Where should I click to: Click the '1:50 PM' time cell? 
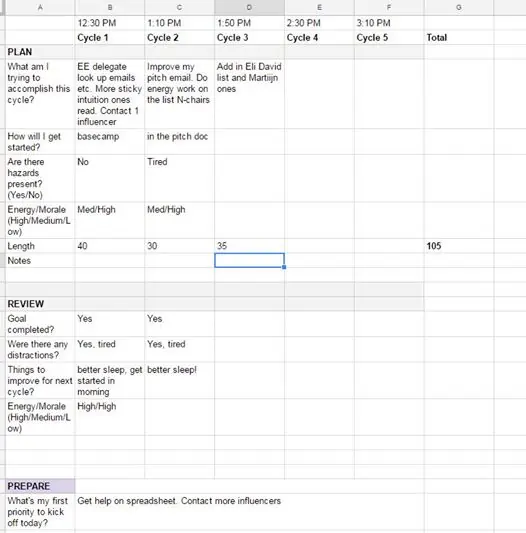click(x=249, y=23)
